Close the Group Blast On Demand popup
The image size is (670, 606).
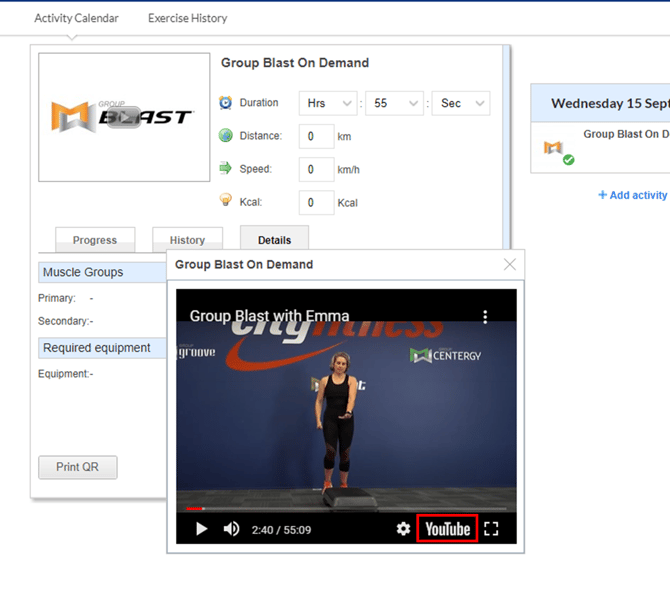click(x=510, y=265)
